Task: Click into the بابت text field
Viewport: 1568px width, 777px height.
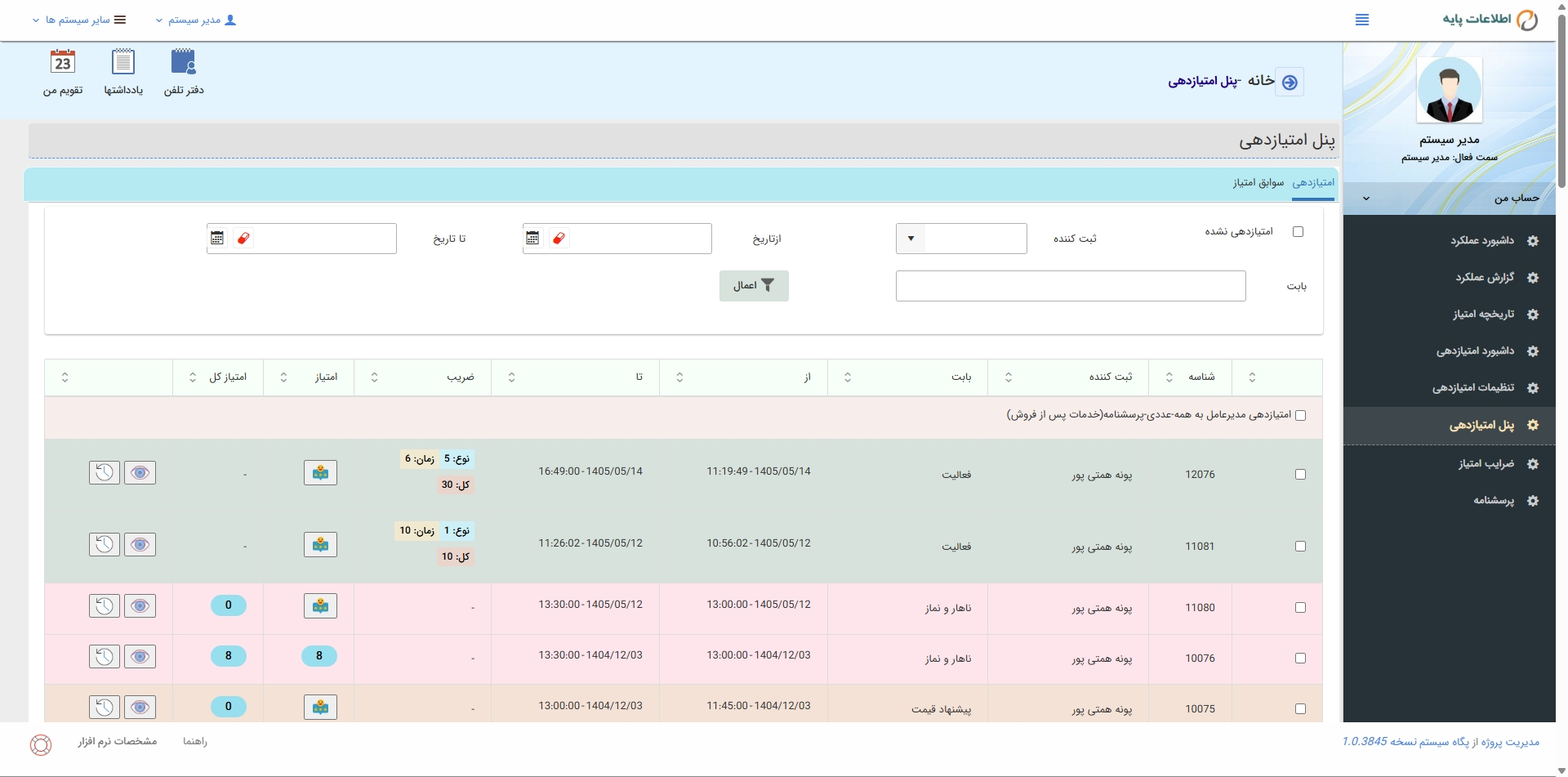Action: (x=1071, y=286)
